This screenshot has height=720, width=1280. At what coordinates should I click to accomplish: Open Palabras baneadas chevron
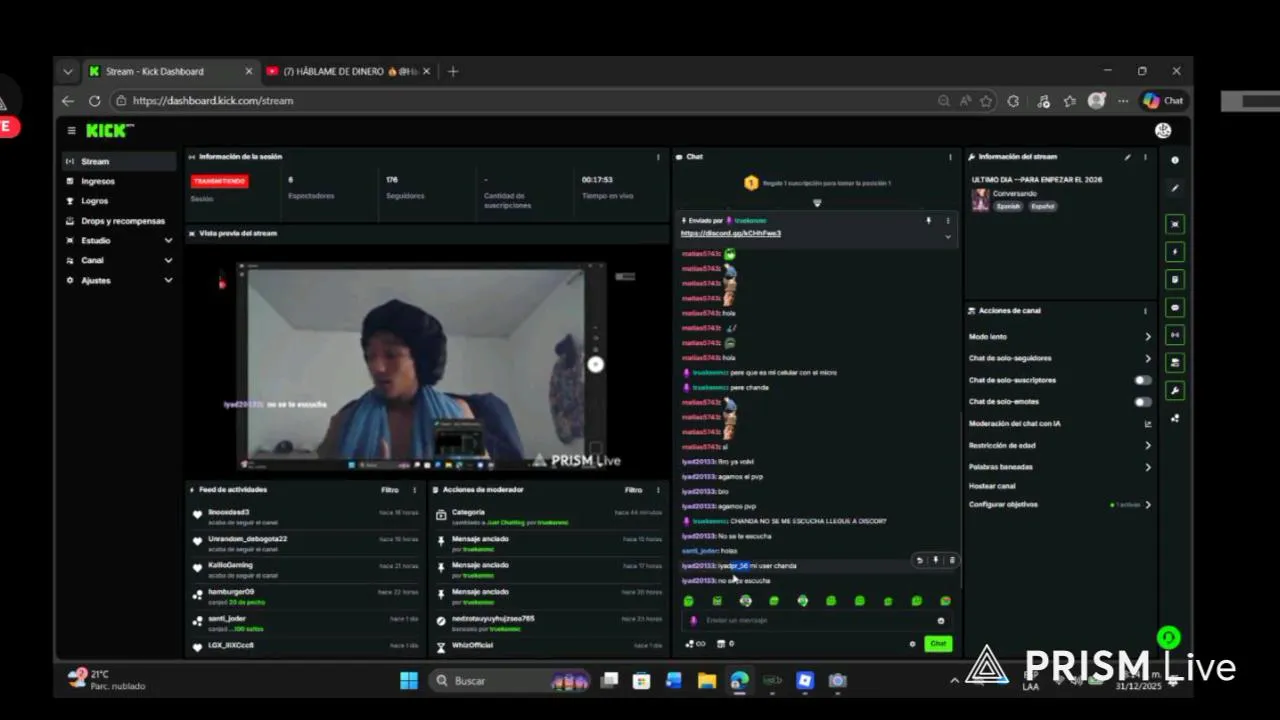pyautogui.click(x=1148, y=467)
